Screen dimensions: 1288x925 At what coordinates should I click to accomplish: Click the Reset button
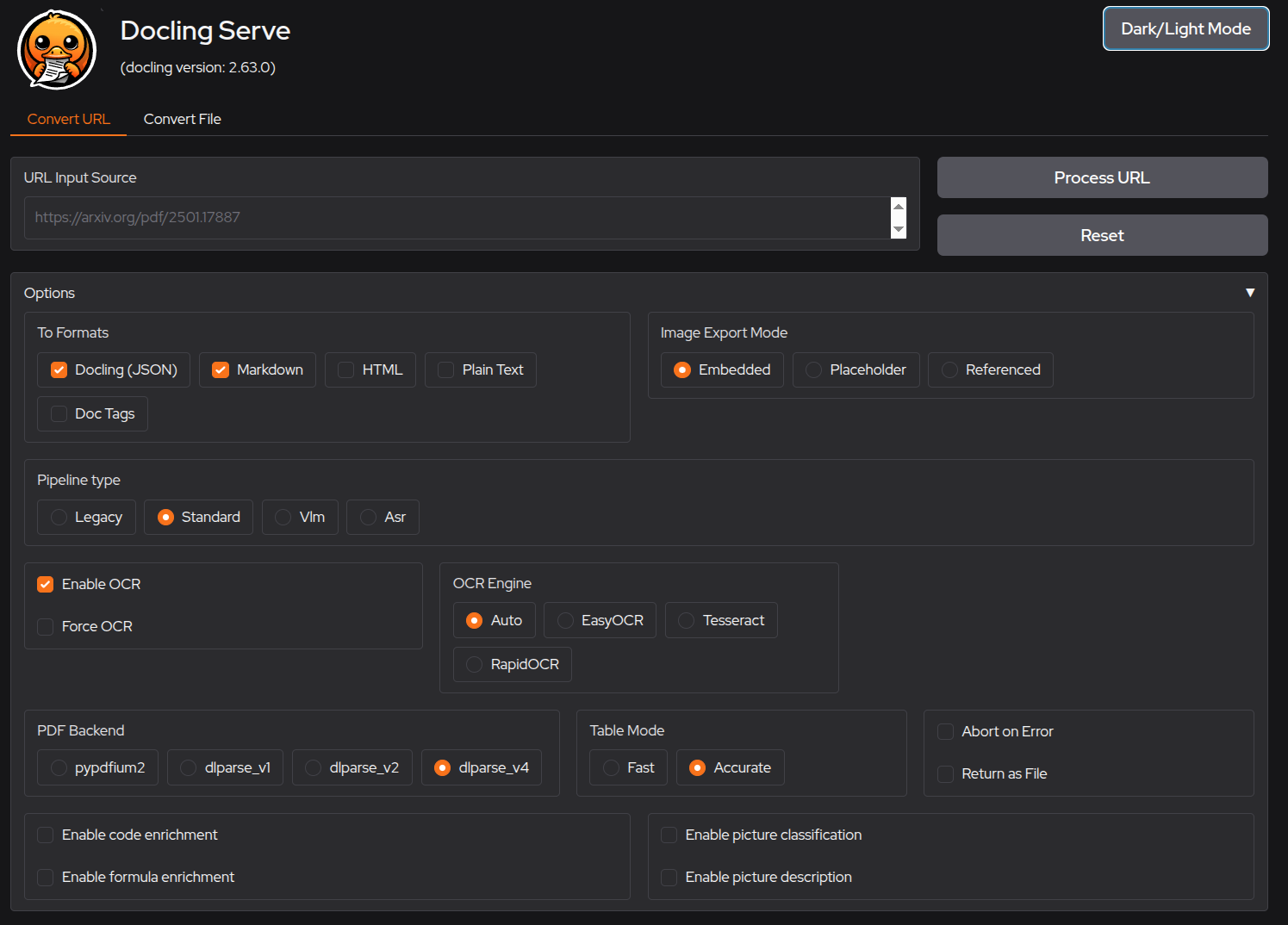click(1101, 235)
